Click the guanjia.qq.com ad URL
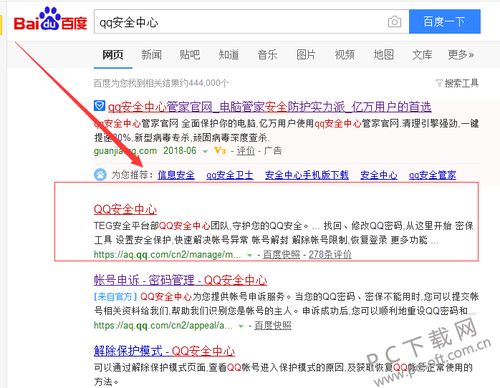The image size is (500, 388). tap(125, 151)
